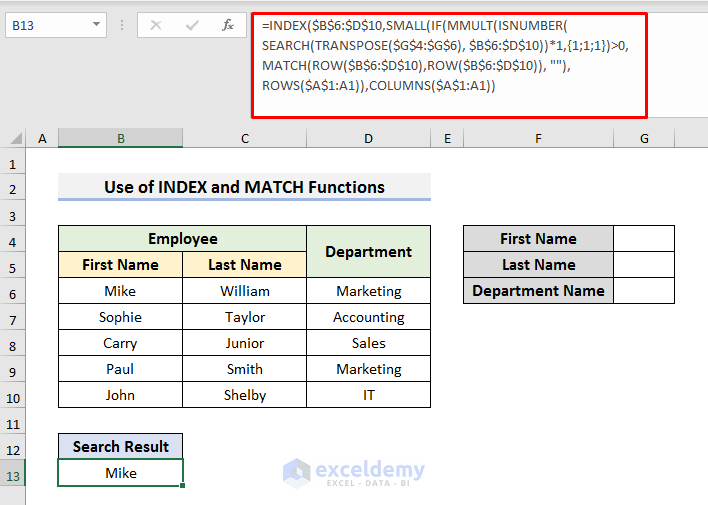708x505 pixels.
Task: Click empty input cell beside F's 'First Name'
Action: [x=644, y=238]
